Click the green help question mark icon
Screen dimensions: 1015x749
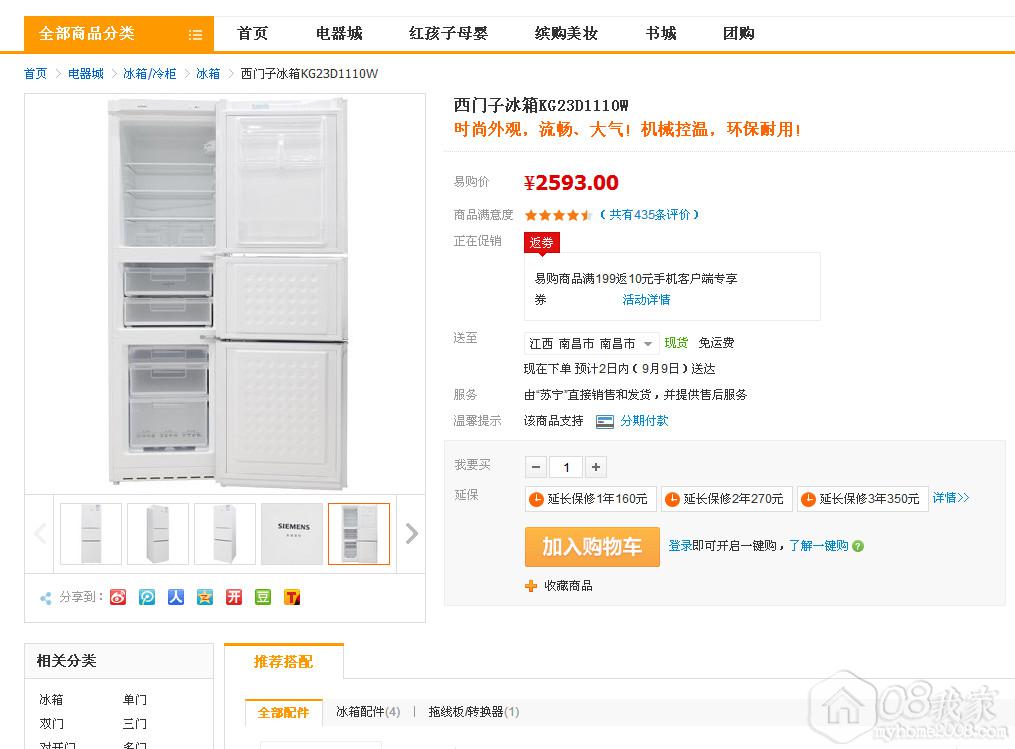pyautogui.click(x=858, y=546)
